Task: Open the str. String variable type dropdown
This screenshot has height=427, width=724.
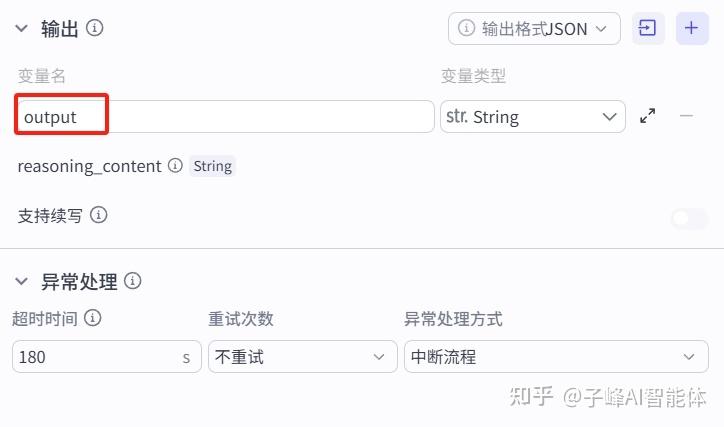Action: pyautogui.click(x=532, y=117)
